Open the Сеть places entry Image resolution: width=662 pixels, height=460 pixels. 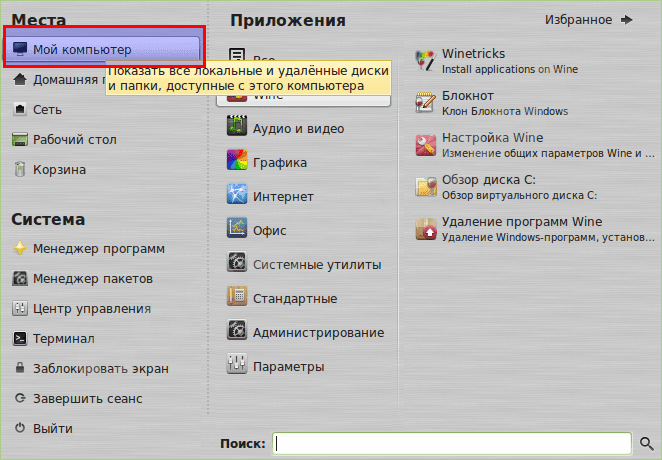coord(47,110)
